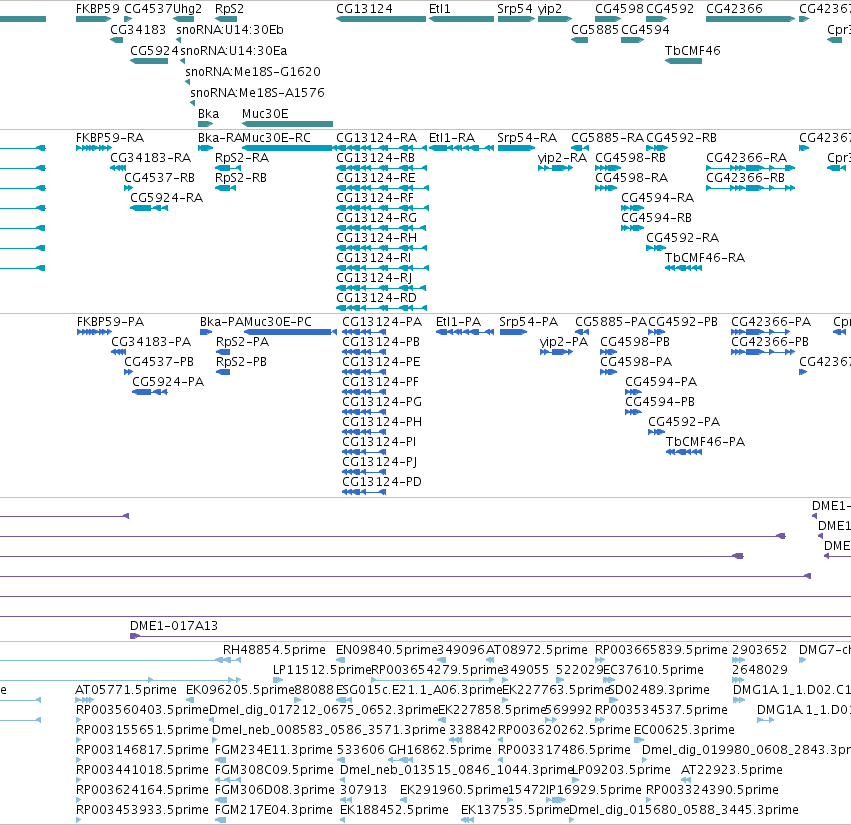This screenshot has width=851, height=825.
Task: Click BAC clone DME1-017A13
Action: (174, 626)
